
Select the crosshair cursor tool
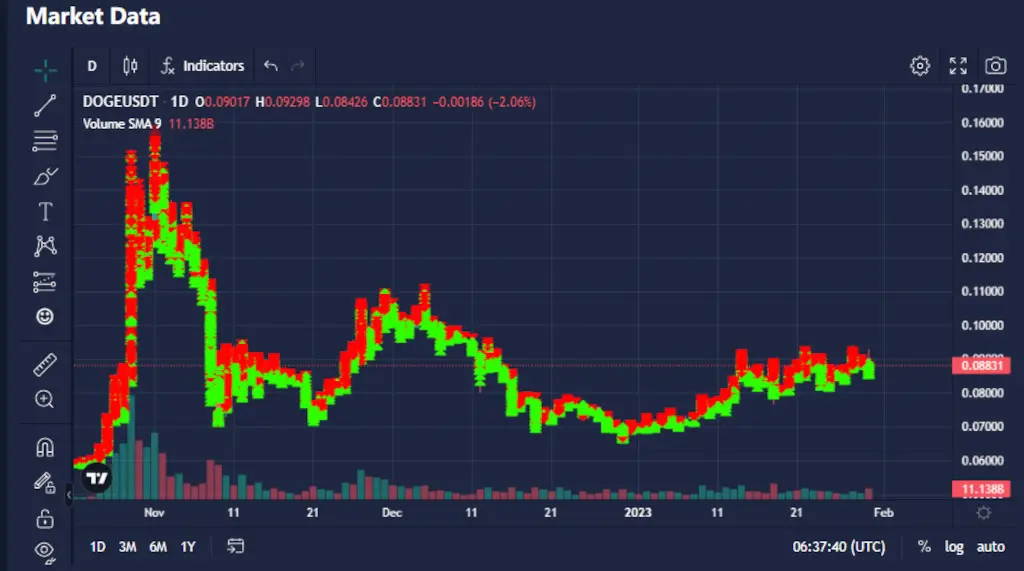click(x=45, y=70)
